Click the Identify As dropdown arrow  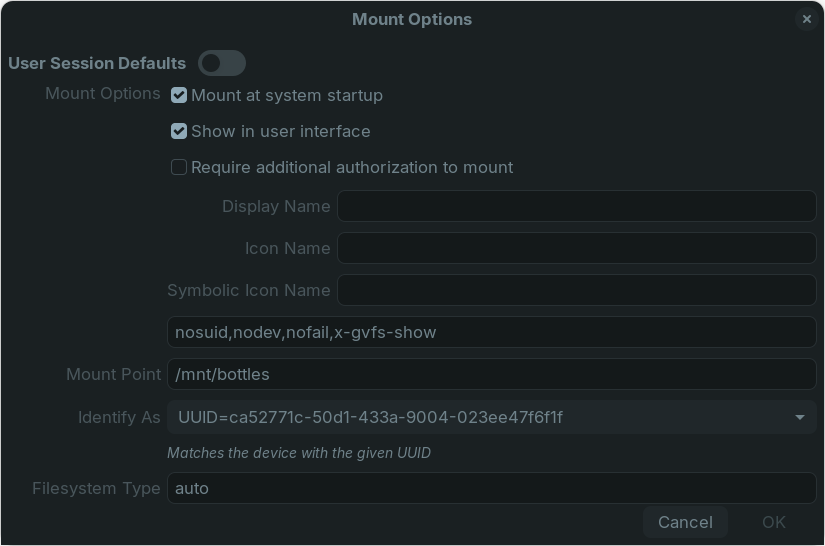tap(799, 417)
